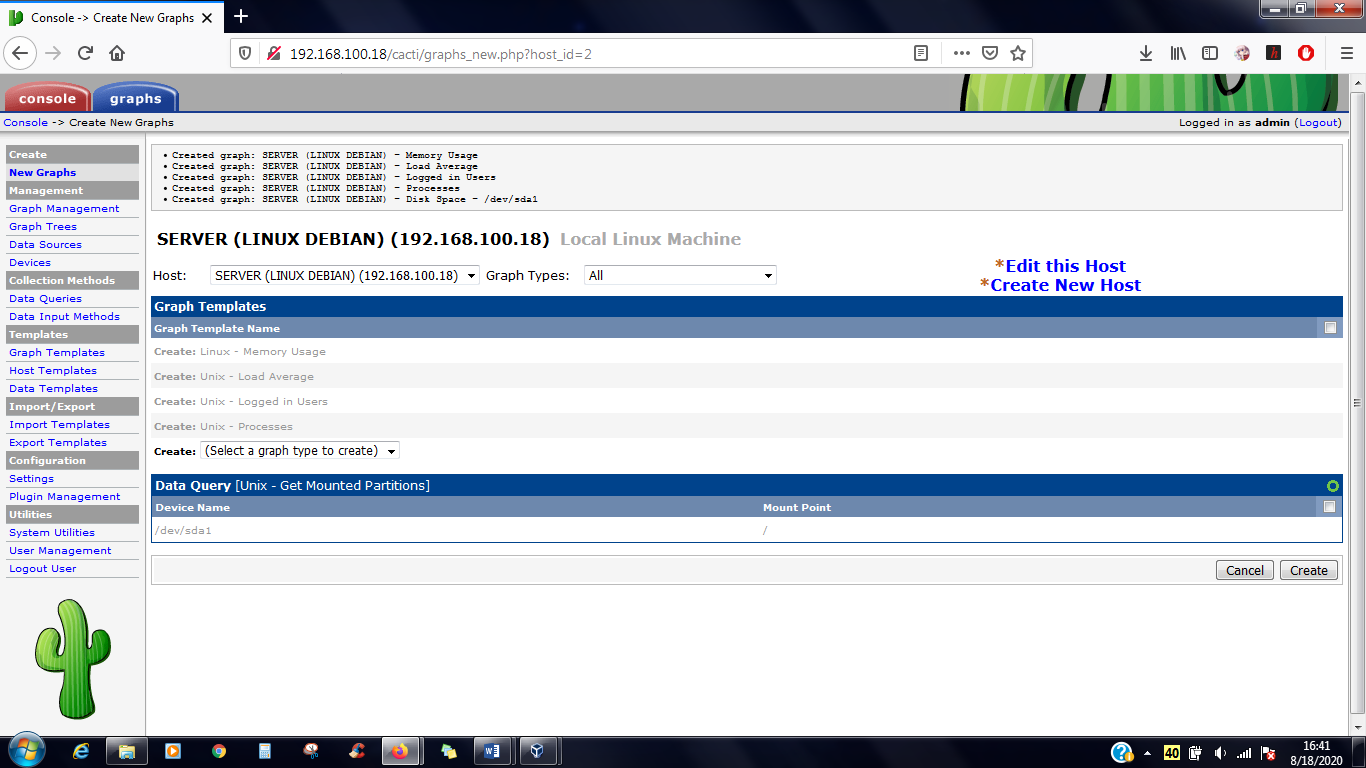Open the Word icon in the taskbar

coord(491,751)
